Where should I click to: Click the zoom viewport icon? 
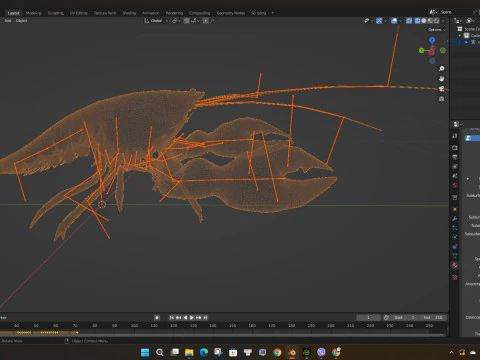tap(441, 69)
